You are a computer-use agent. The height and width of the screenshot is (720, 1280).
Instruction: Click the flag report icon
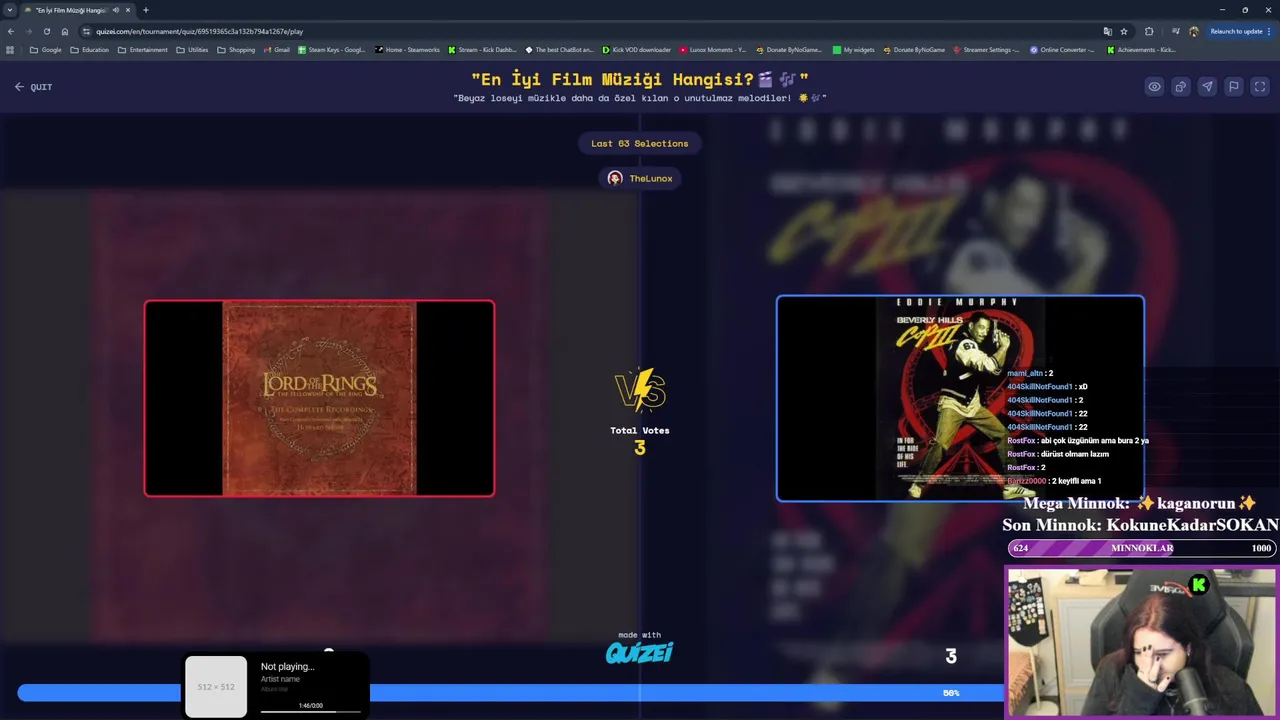(x=1234, y=87)
